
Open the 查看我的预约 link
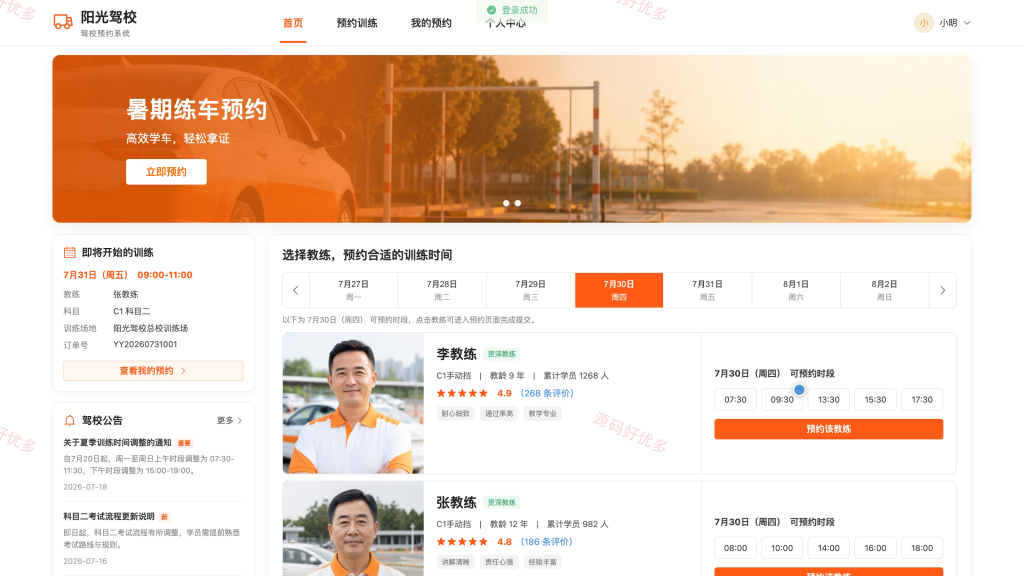point(153,370)
